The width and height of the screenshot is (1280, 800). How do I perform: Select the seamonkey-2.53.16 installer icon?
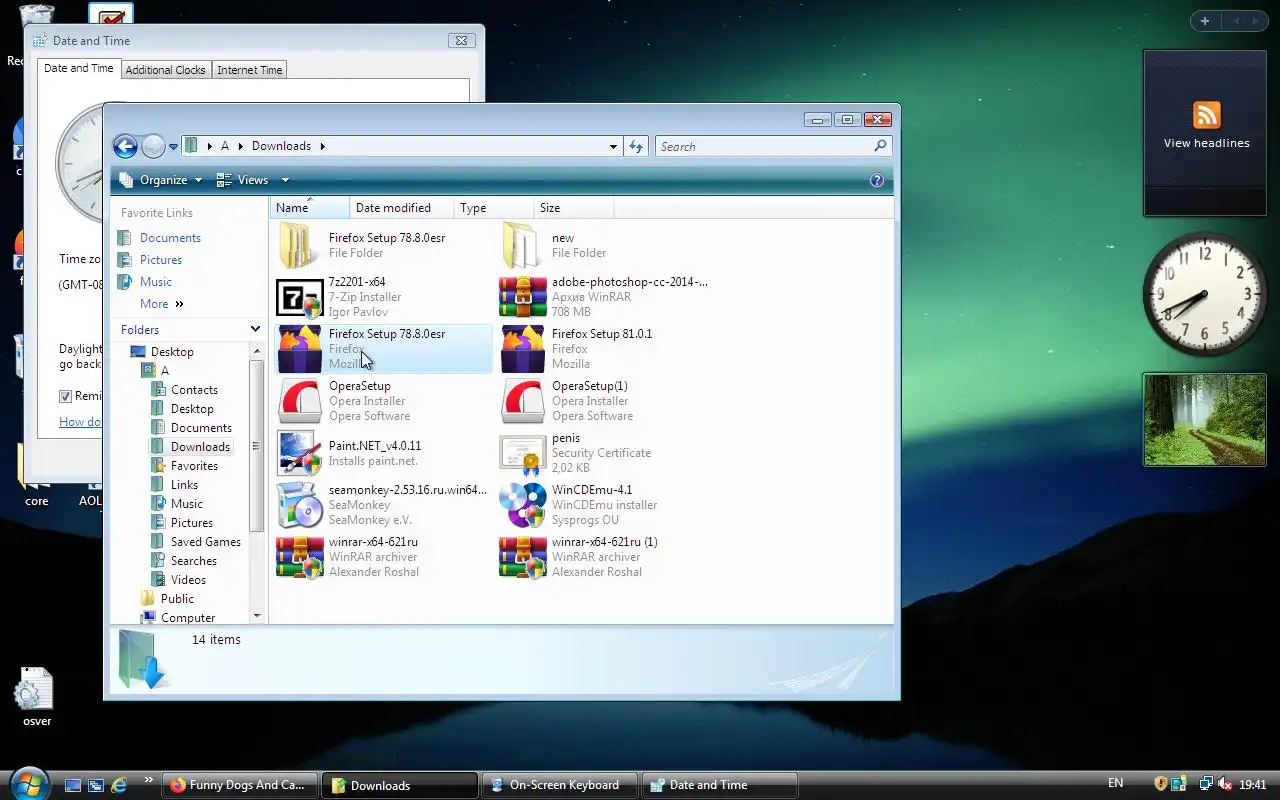(x=299, y=505)
